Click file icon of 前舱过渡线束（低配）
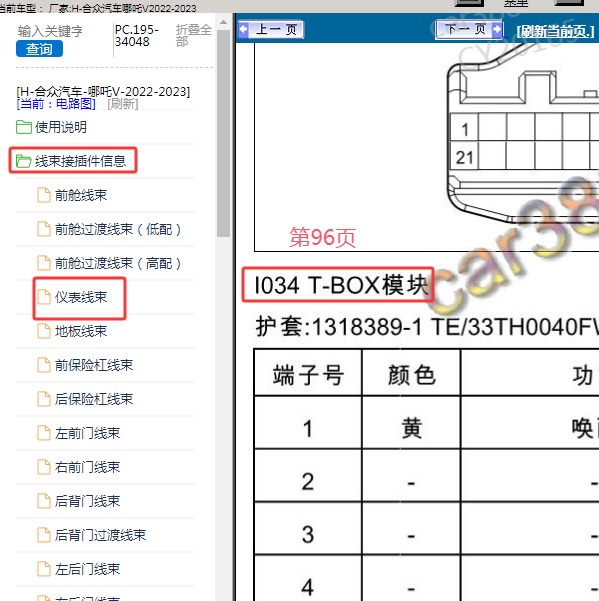 [44, 229]
